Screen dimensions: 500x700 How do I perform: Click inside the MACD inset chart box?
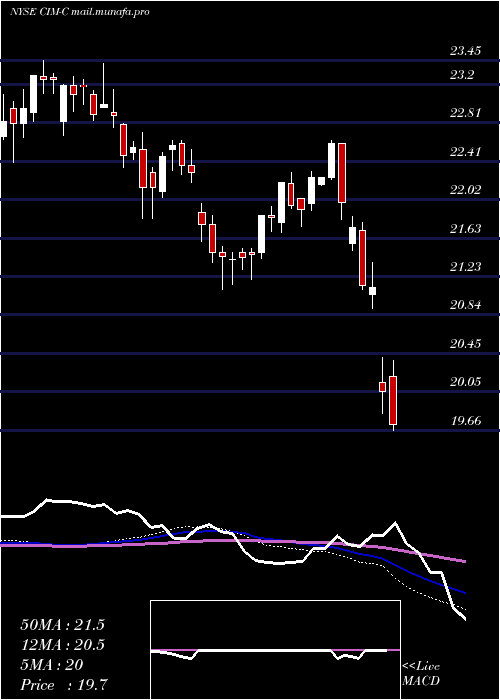275,650
